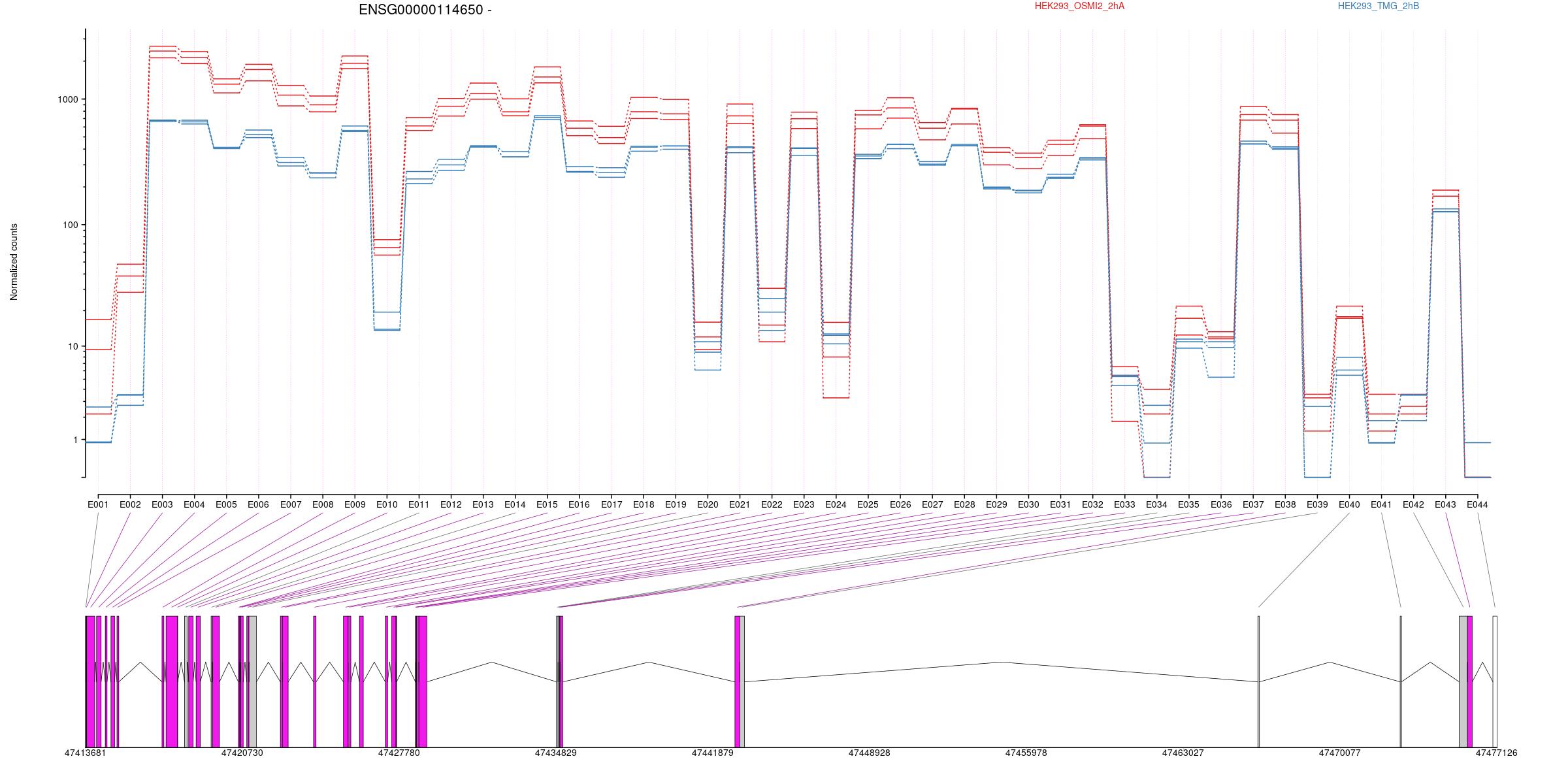
Task: Click genomic coordinate 47441879
Action: click(x=713, y=753)
